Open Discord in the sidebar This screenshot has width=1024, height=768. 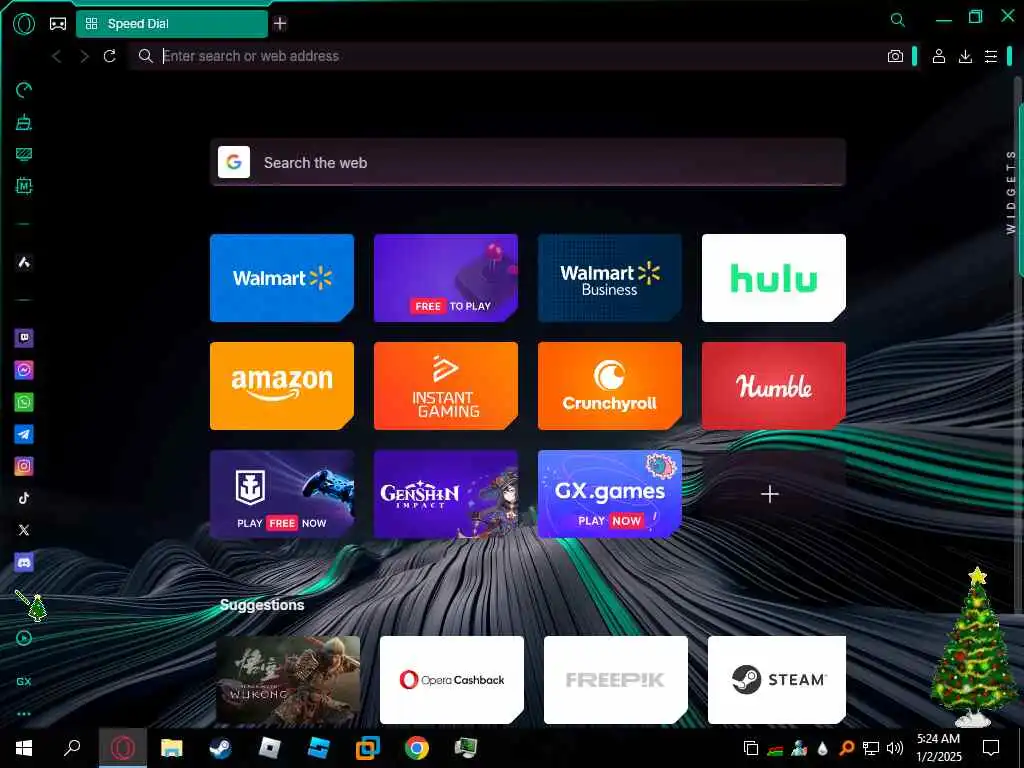(x=24, y=562)
